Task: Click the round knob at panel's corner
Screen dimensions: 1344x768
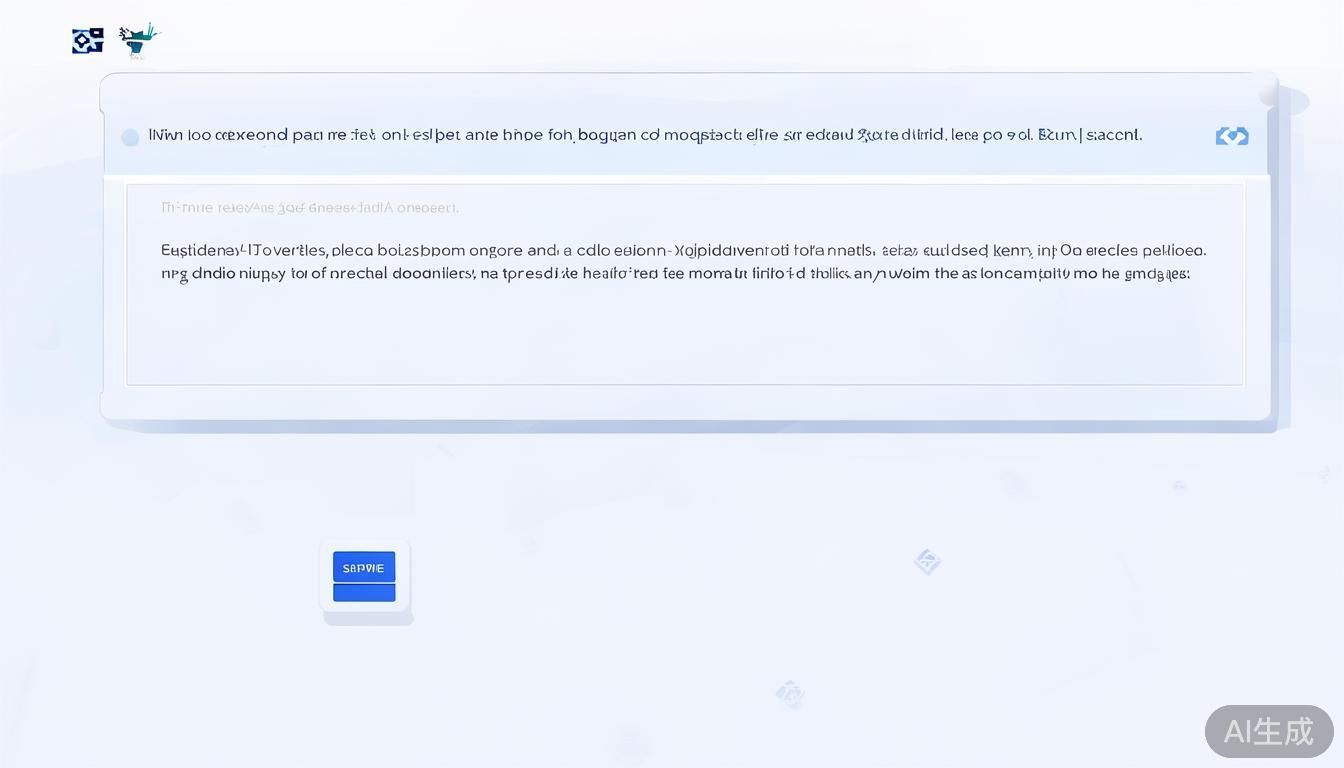Action: coord(1269,92)
